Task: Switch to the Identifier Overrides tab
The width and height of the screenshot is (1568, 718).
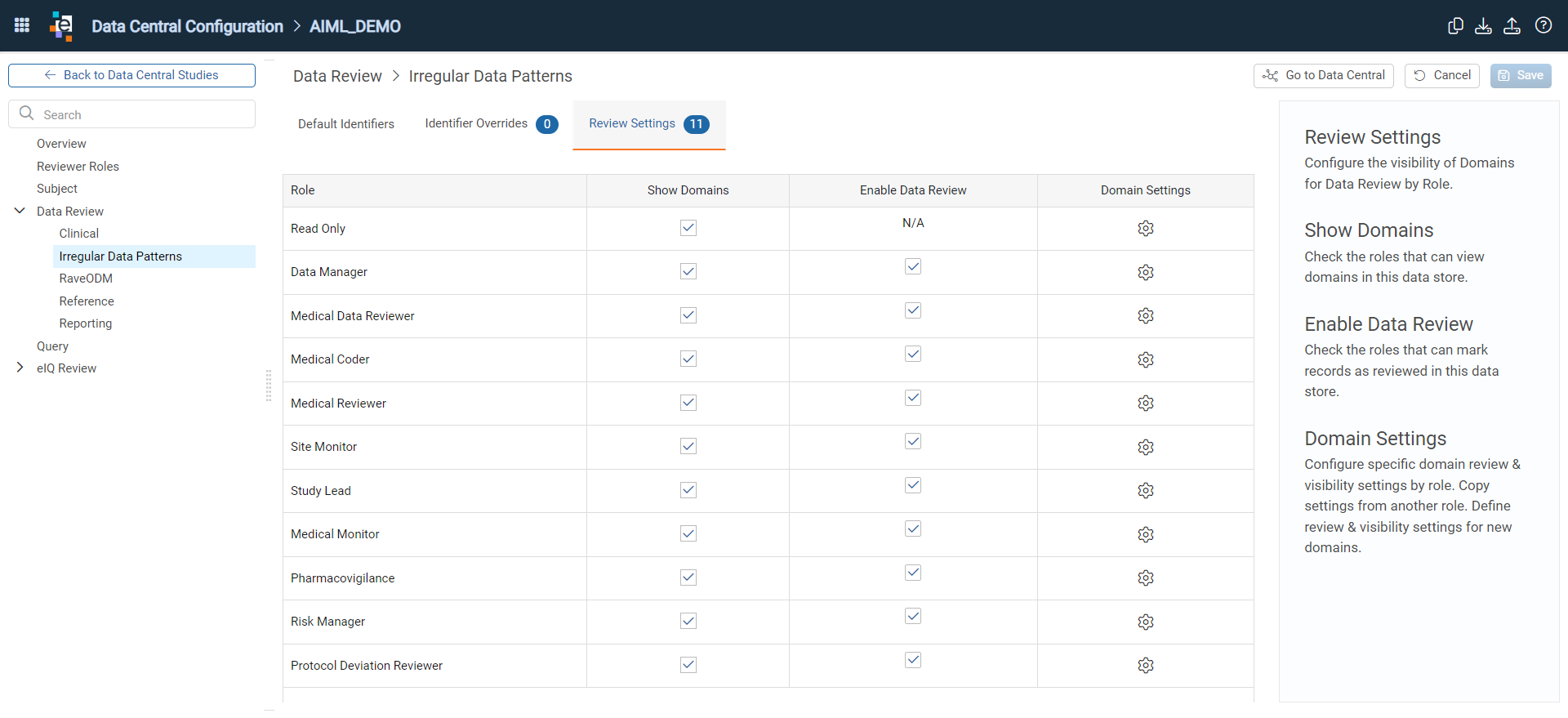Action: [x=491, y=124]
